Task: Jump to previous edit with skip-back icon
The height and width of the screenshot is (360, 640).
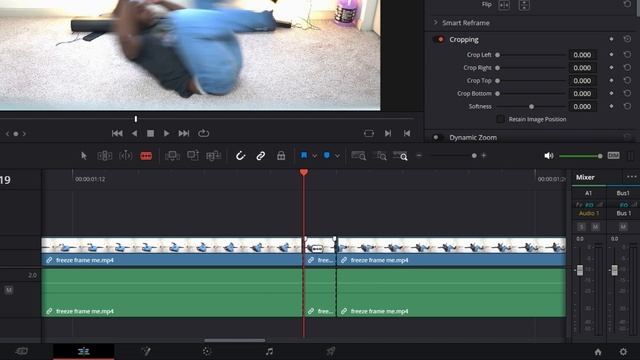Action: pos(407,133)
